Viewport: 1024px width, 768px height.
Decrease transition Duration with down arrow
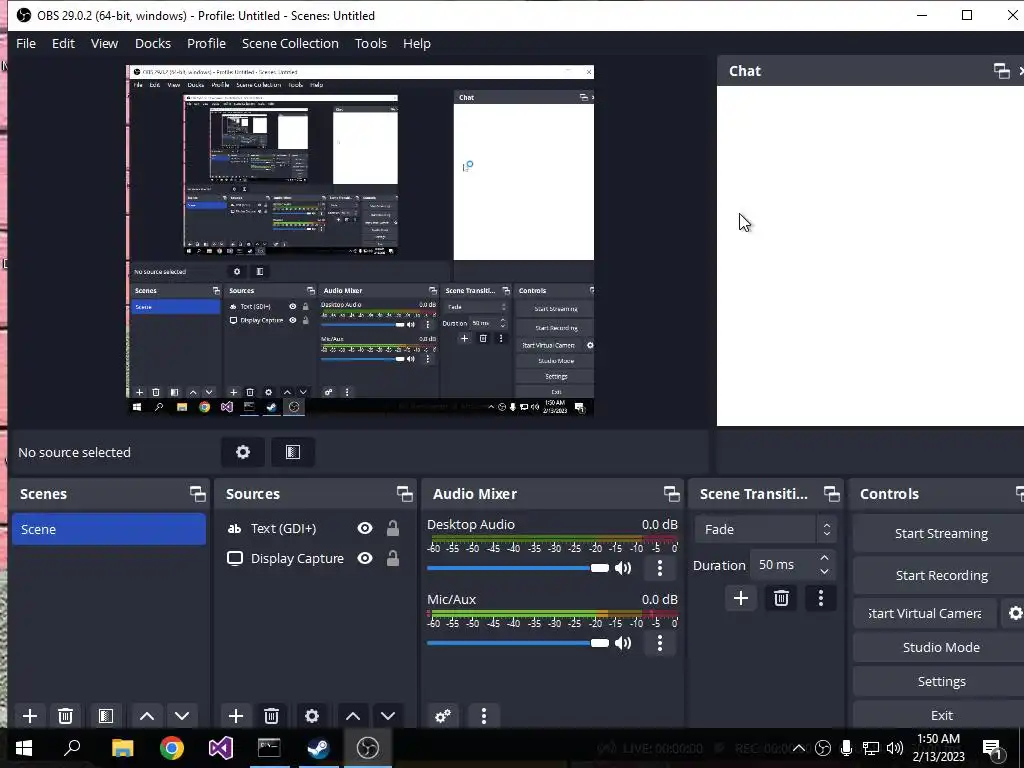coord(825,571)
